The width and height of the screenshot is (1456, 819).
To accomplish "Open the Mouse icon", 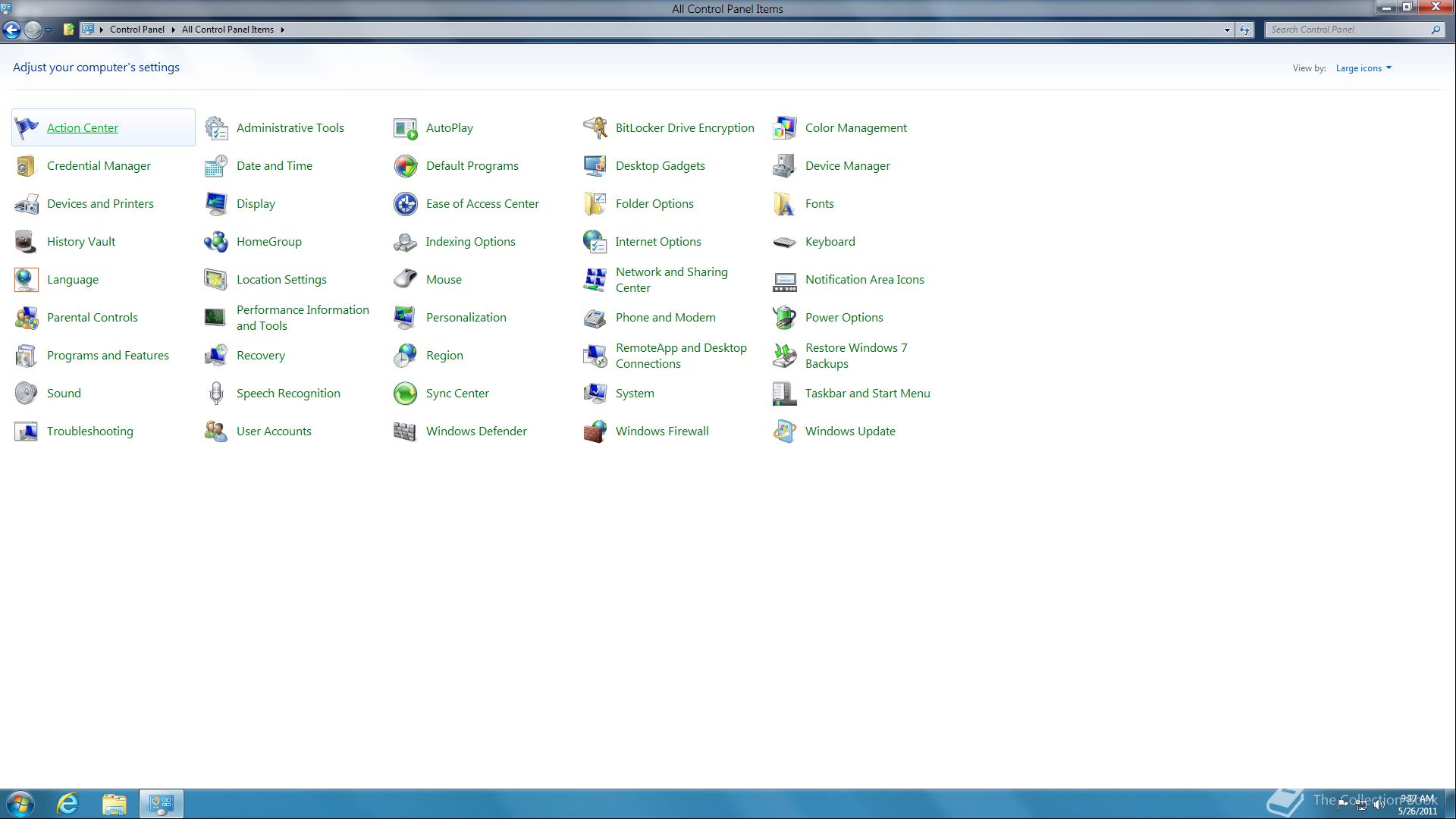I will click(406, 279).
